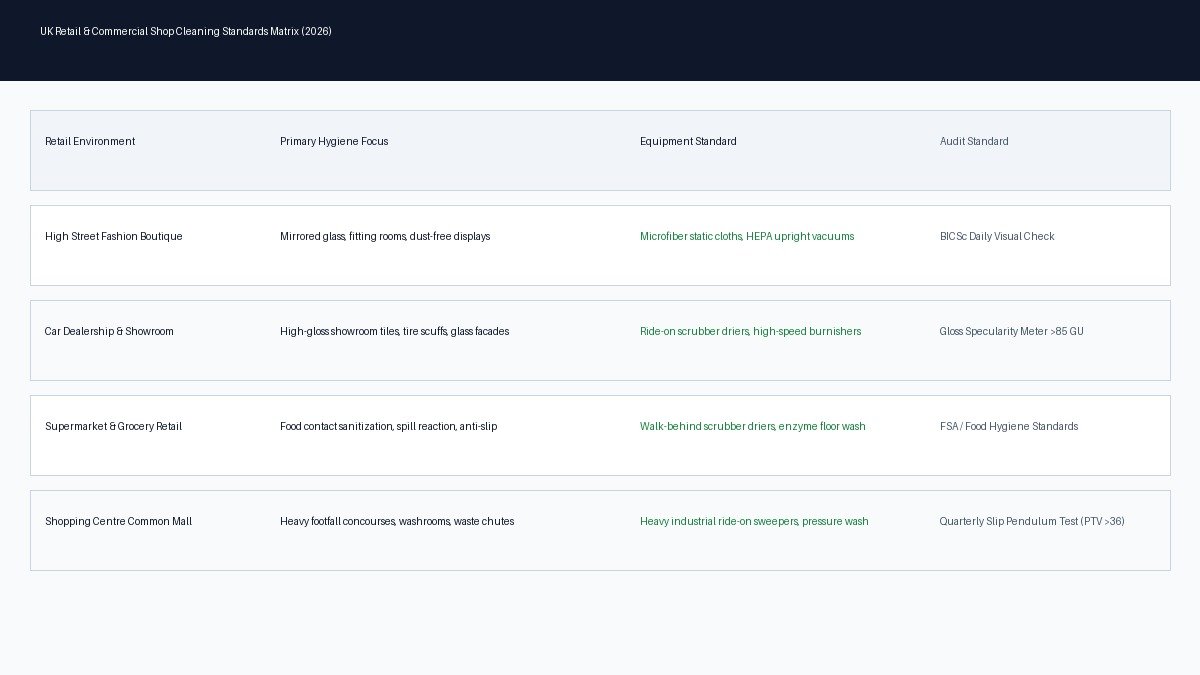Select the 'Primary Hygiene Focus' column header
Screen dimensions: 1200x675
pos(334,141)
